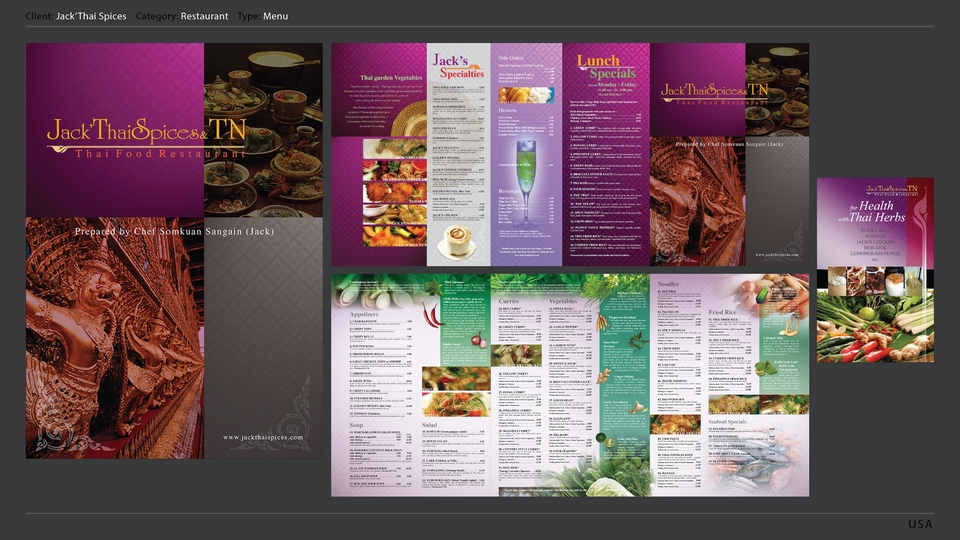Click the "Curries" section heading
960x540 pixels.
coord(508,301)
